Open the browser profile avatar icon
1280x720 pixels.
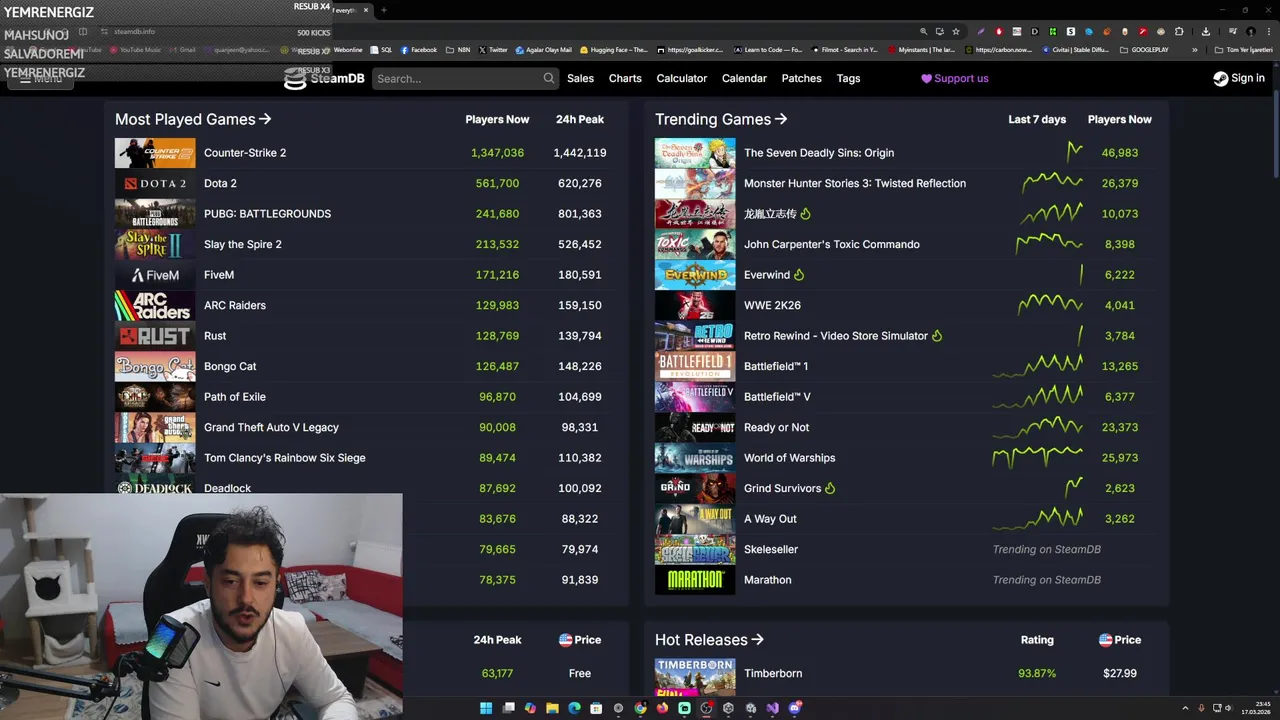click(1250, 31)
